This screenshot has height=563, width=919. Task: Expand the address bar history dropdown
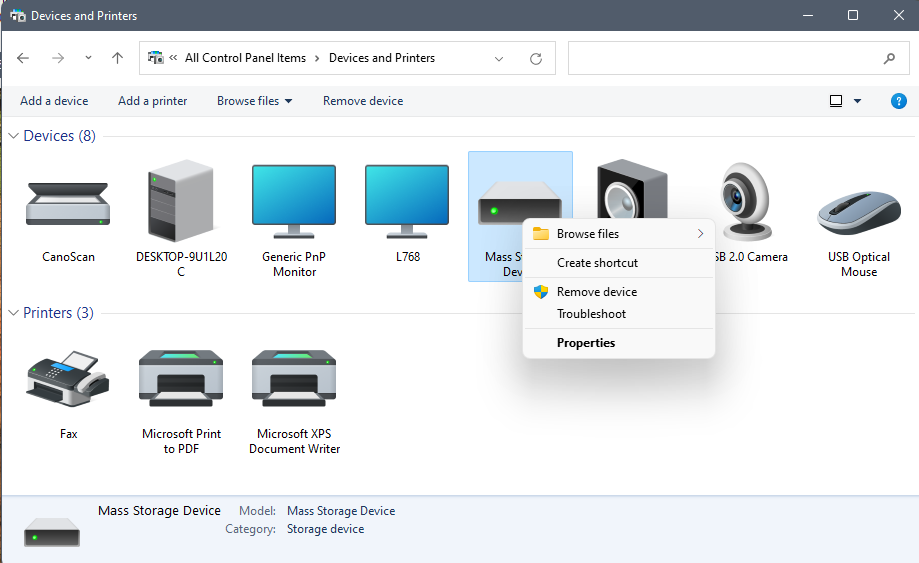pos(499,59)
